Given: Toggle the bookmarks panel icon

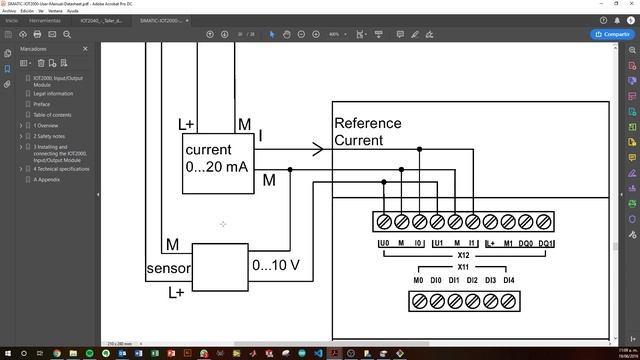Looking at the screenshot, I should click(7, 69).
